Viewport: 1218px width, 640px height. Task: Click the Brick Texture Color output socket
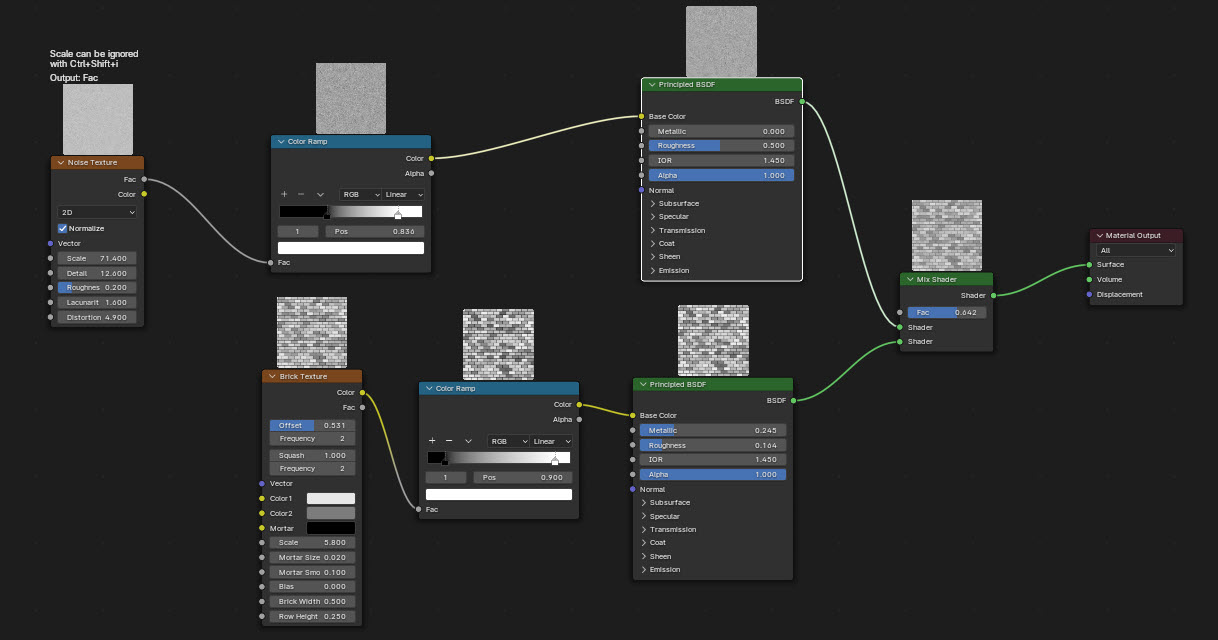[362, 392]
